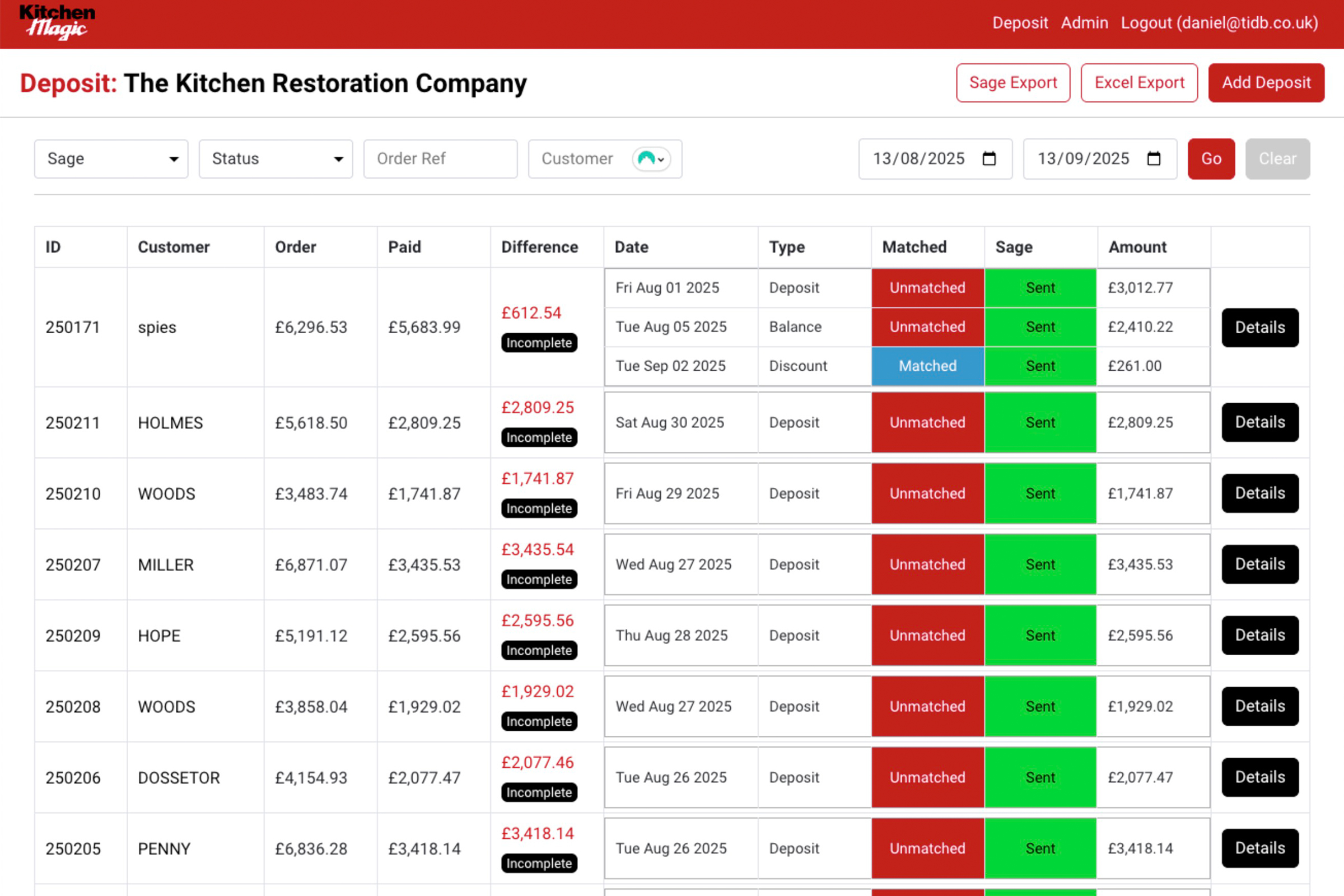Click the Order Ref input field
Image resolution: width=1344 pixels, height=896 pixels.
440,159
